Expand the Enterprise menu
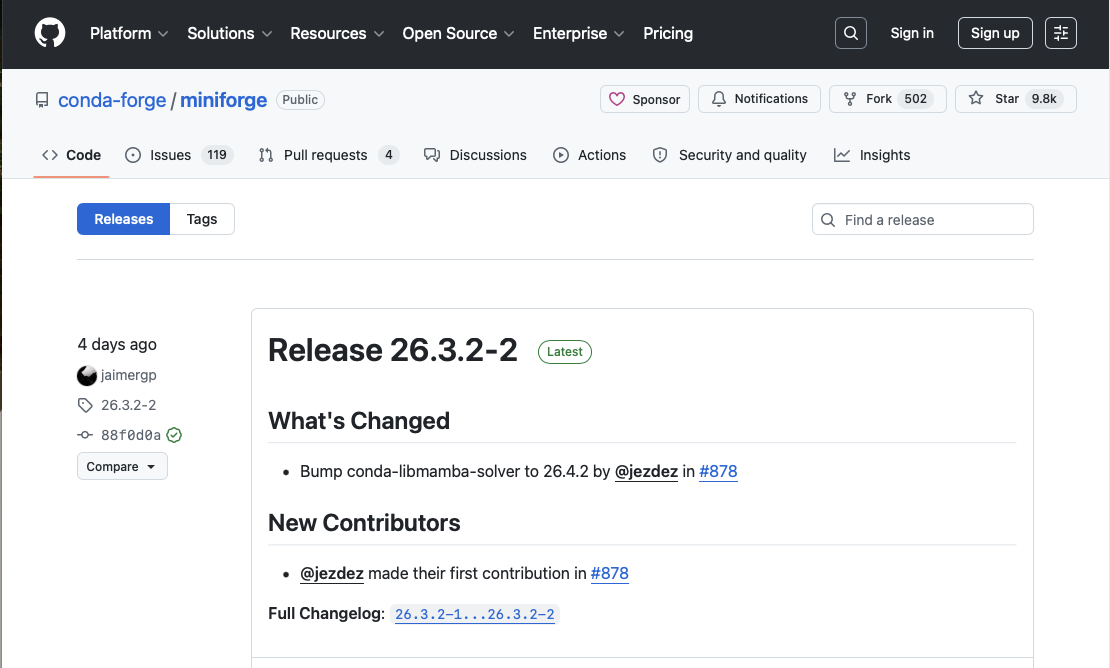The width and height of the screenshot is (1110, 668). 578,33
